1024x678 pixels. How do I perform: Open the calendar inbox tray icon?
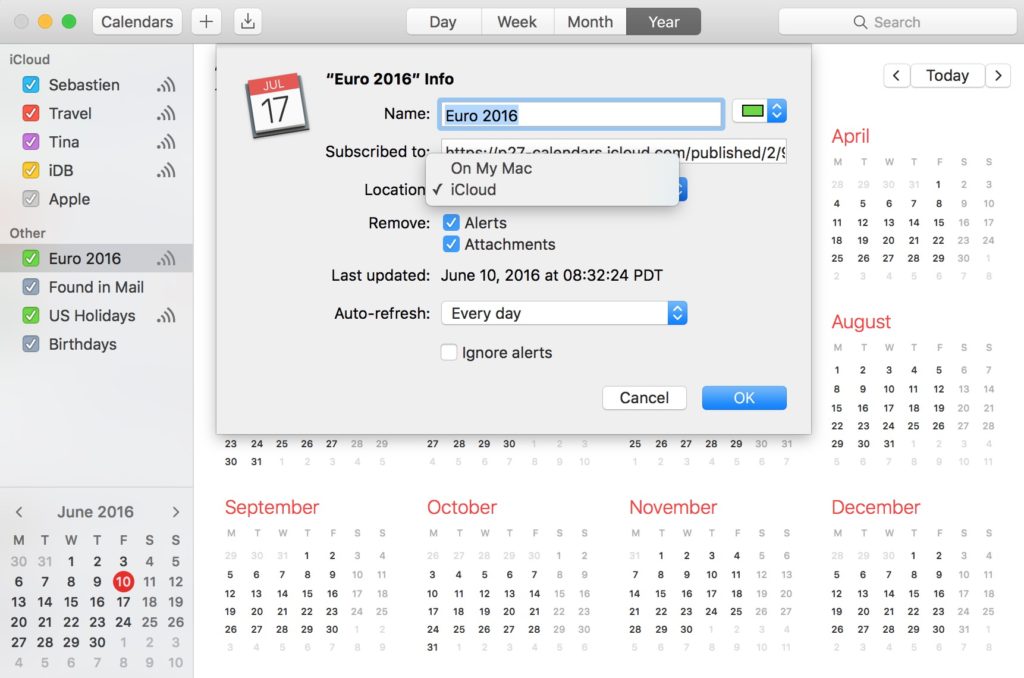click(248, 22)
